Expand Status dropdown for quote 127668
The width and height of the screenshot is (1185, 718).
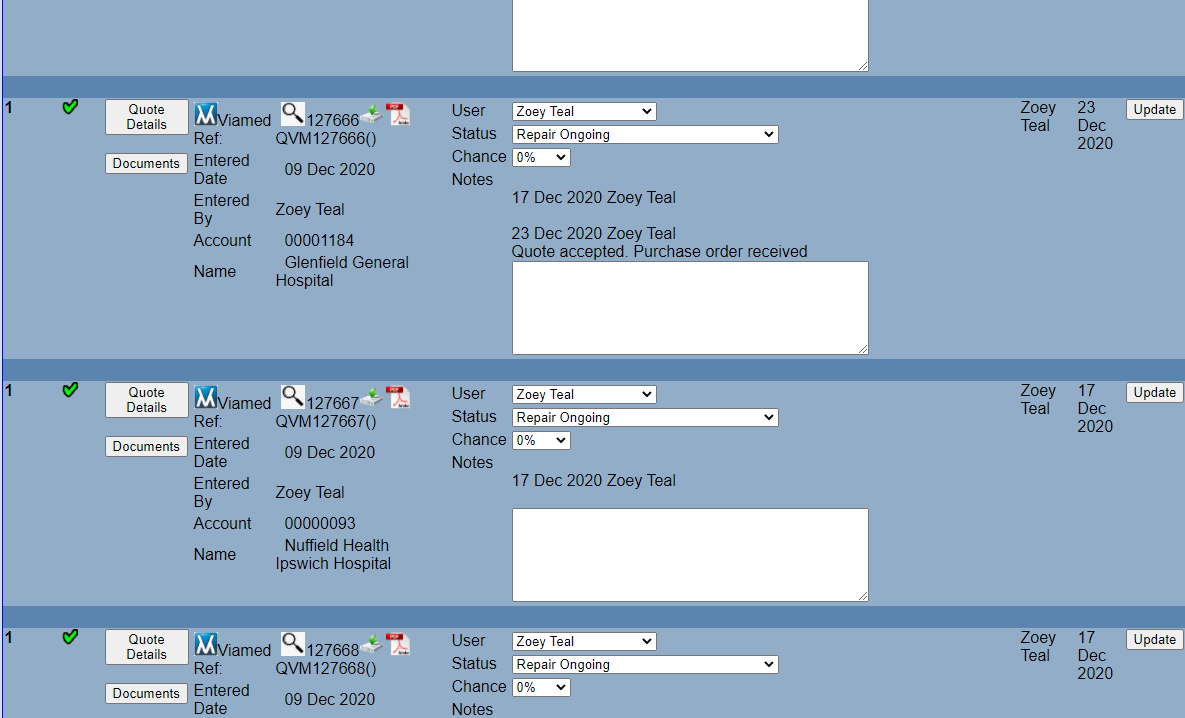[x=645, y=665]
